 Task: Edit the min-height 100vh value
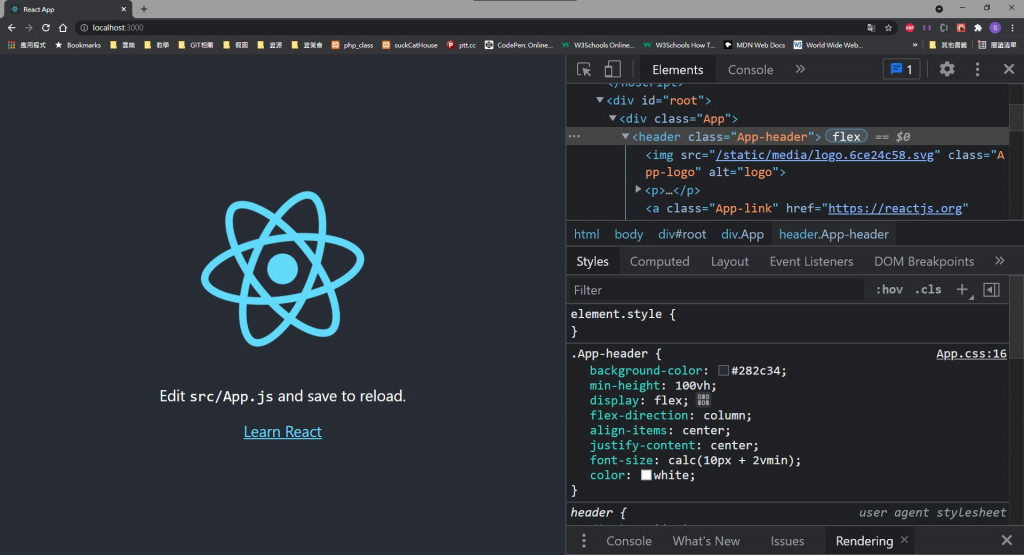click(692, 385)
